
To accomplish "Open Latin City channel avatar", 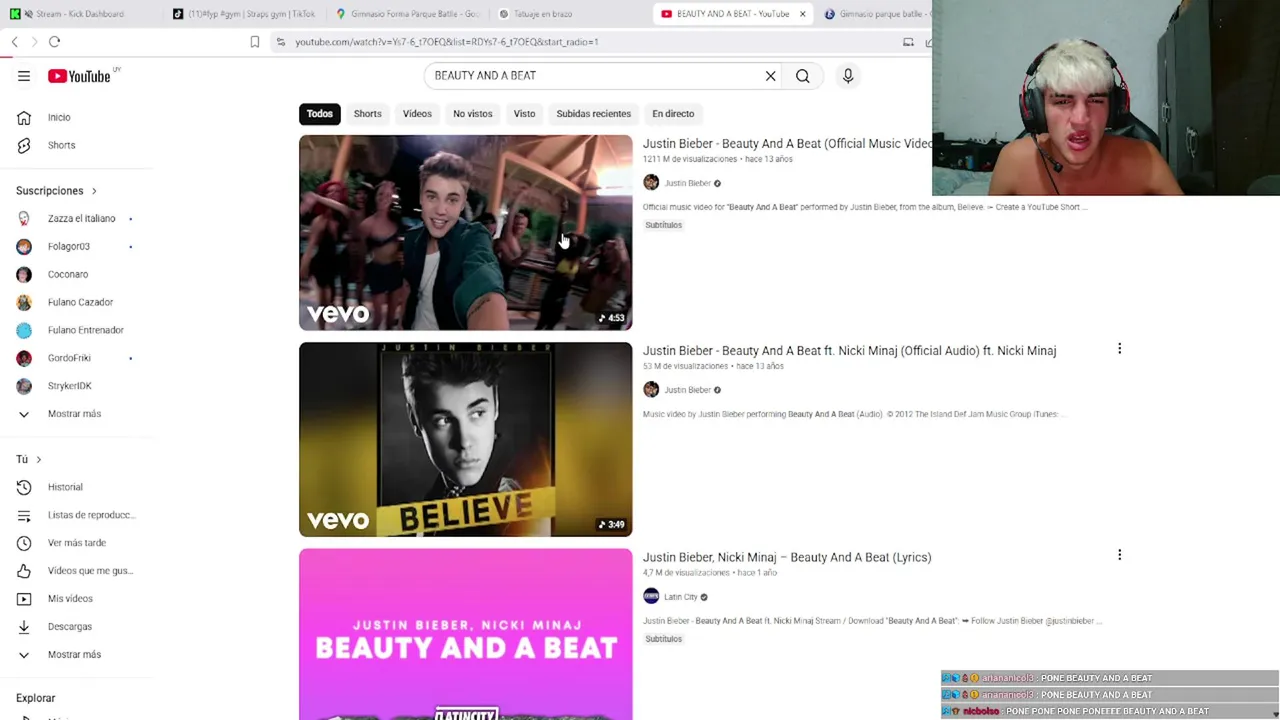I will coord(651,597).
